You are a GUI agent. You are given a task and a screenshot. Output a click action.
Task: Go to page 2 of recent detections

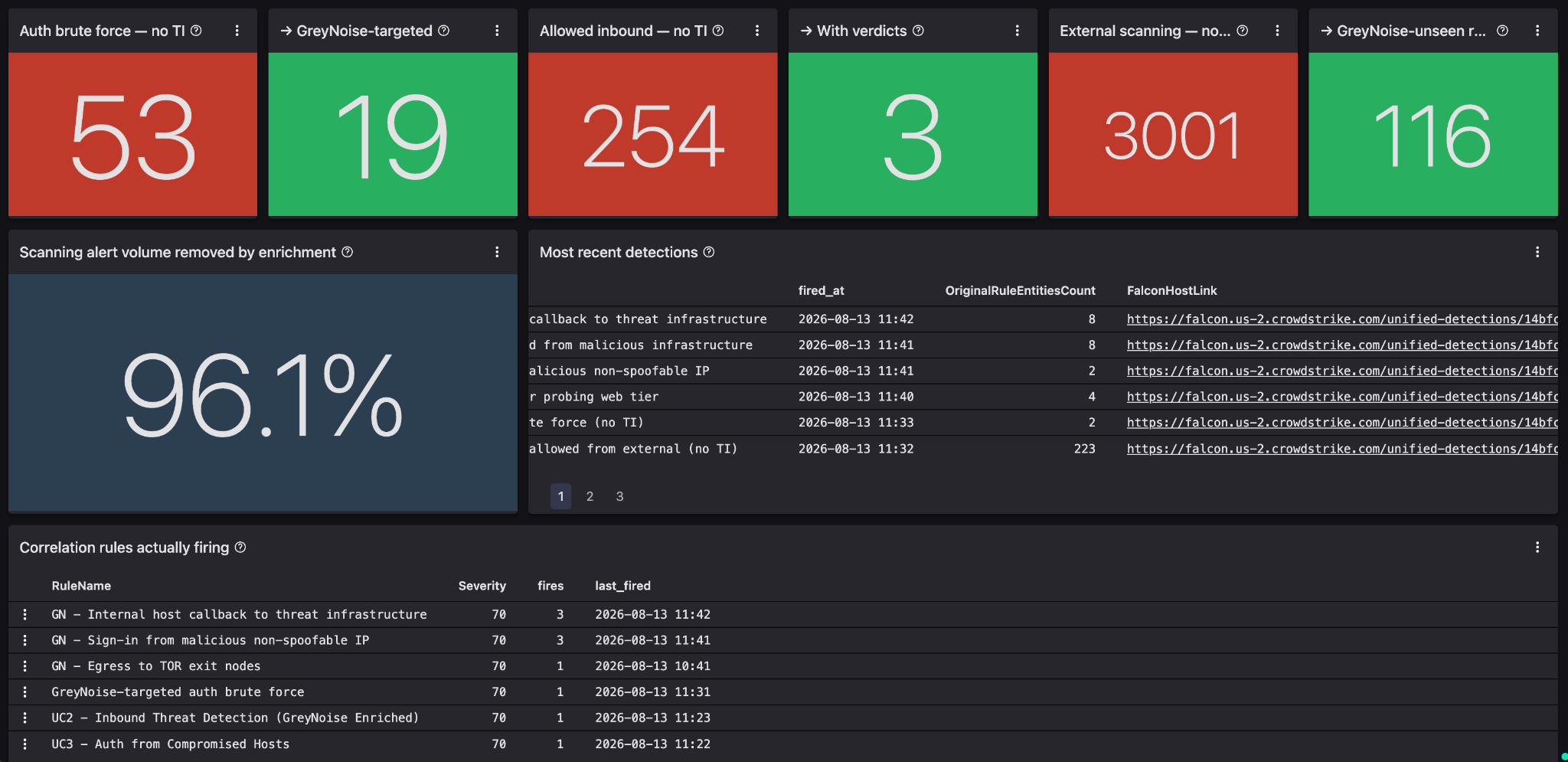590,496
